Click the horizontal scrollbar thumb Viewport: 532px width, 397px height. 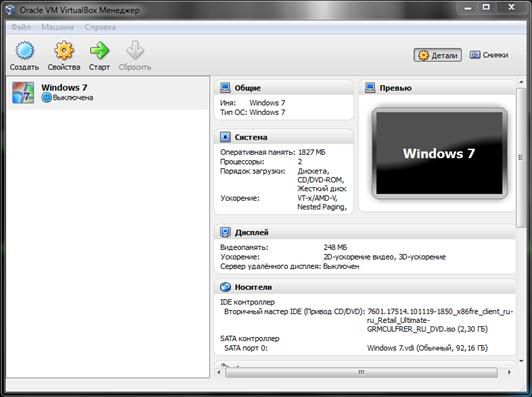click(x=361, y=372)
